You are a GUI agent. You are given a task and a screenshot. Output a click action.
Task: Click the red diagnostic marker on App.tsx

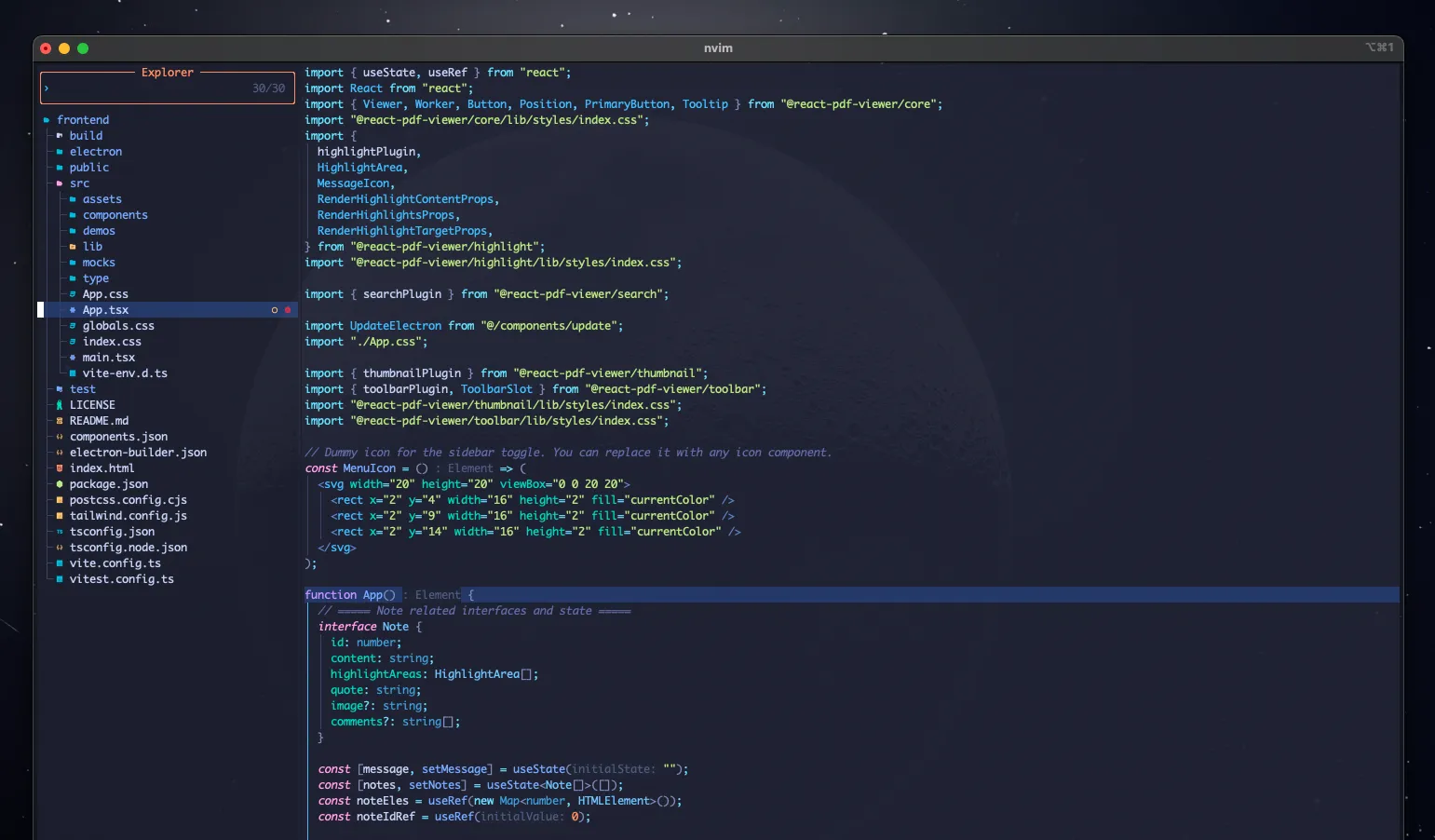[x=288, y=310]
